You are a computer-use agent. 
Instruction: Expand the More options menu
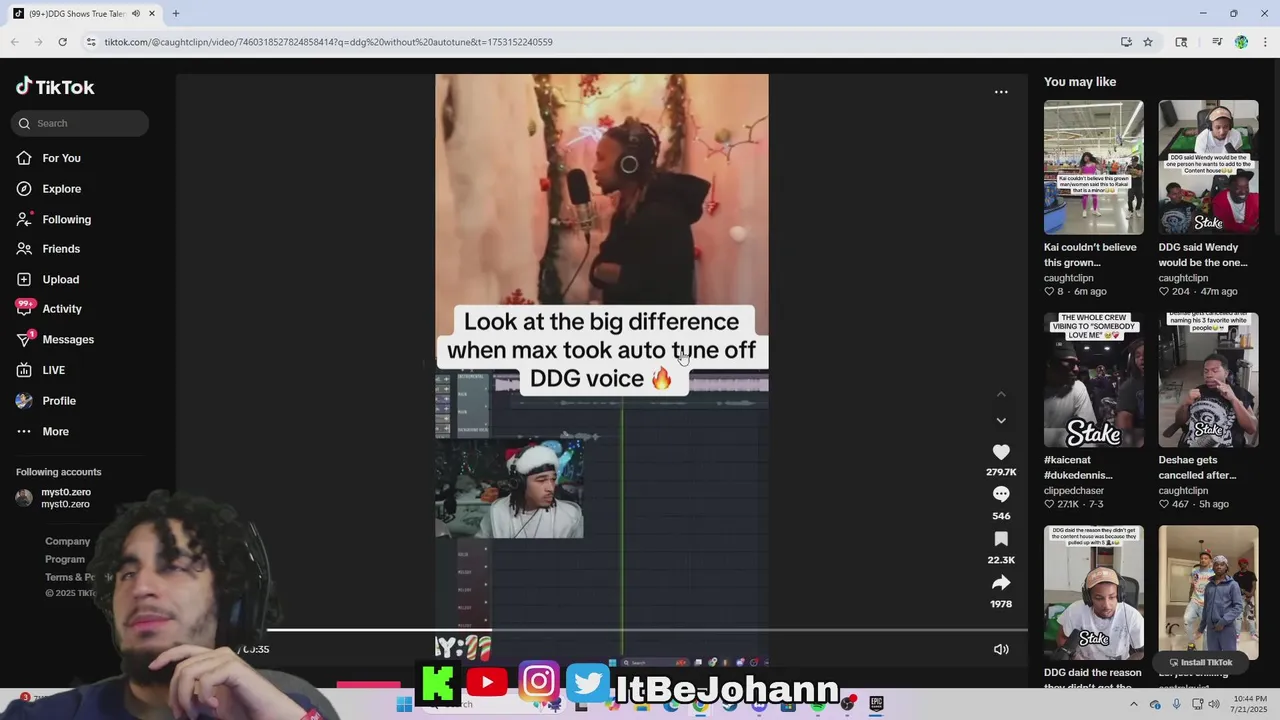click(x=55, y=432)
